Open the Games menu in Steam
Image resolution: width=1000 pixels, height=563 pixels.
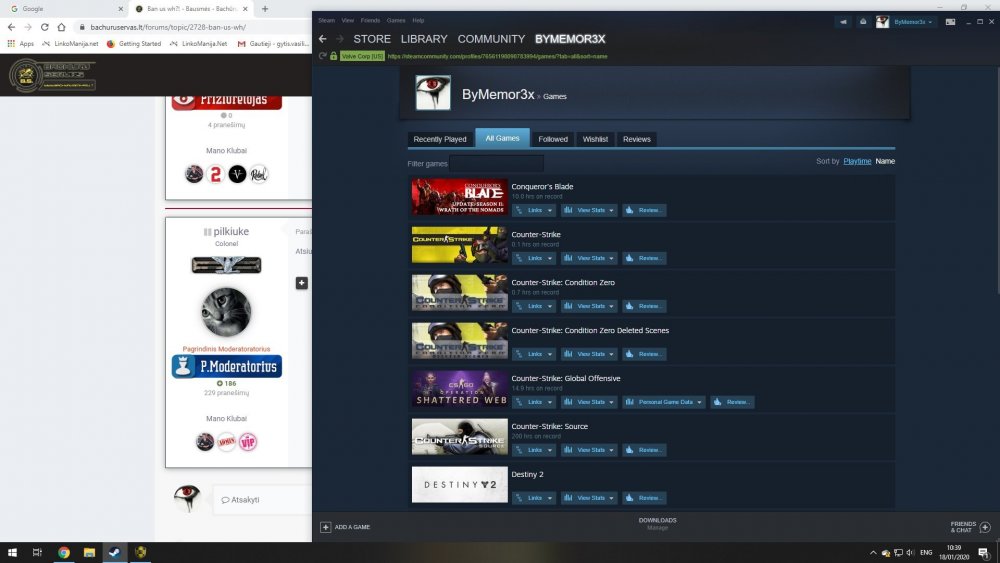coord(395,20)
